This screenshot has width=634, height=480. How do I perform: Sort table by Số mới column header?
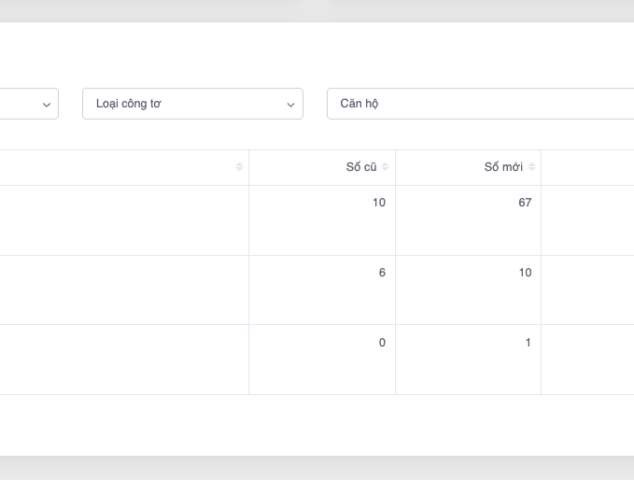click(x=504, y=167)
